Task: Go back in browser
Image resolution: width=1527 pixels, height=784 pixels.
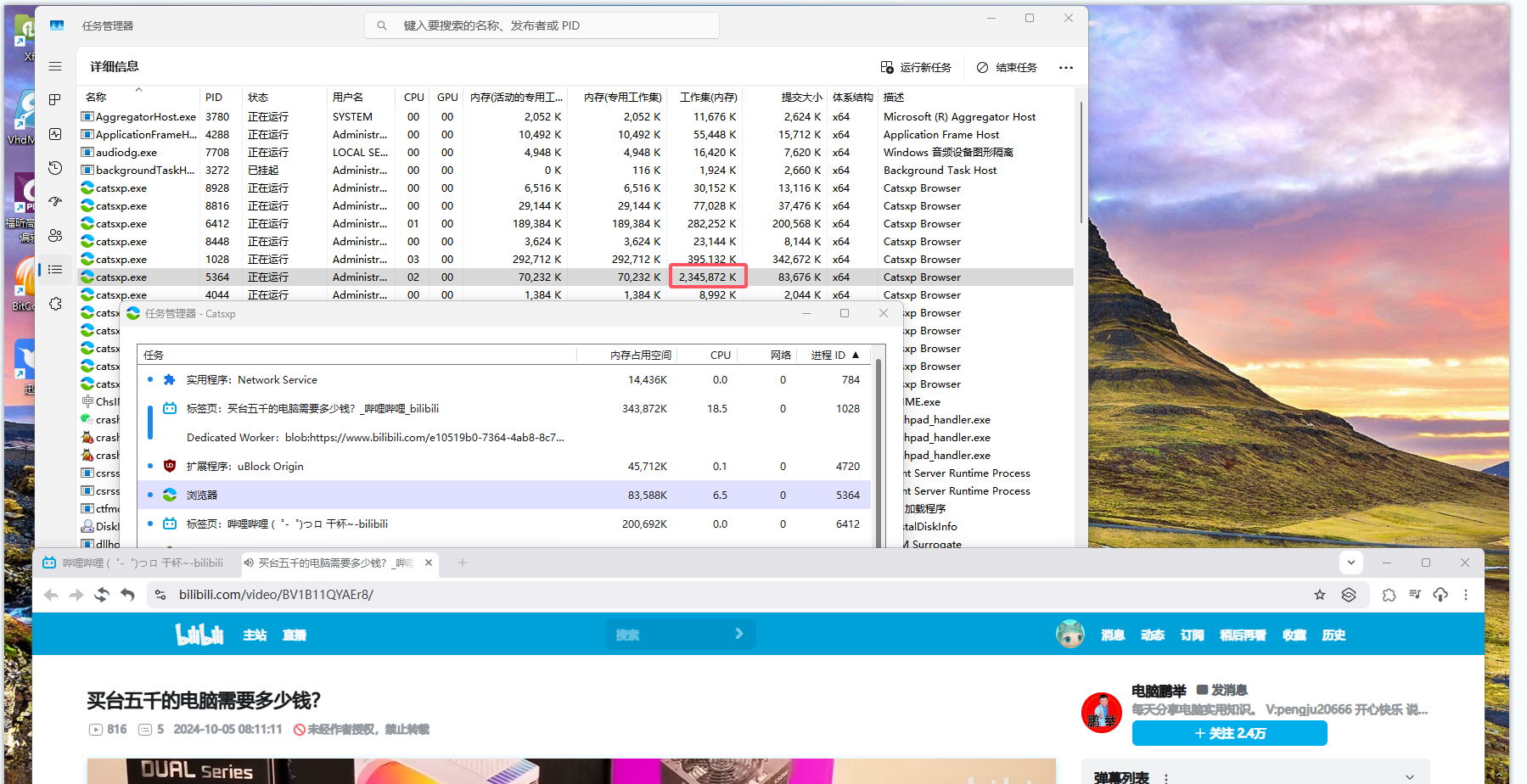Action: point(51,595)
